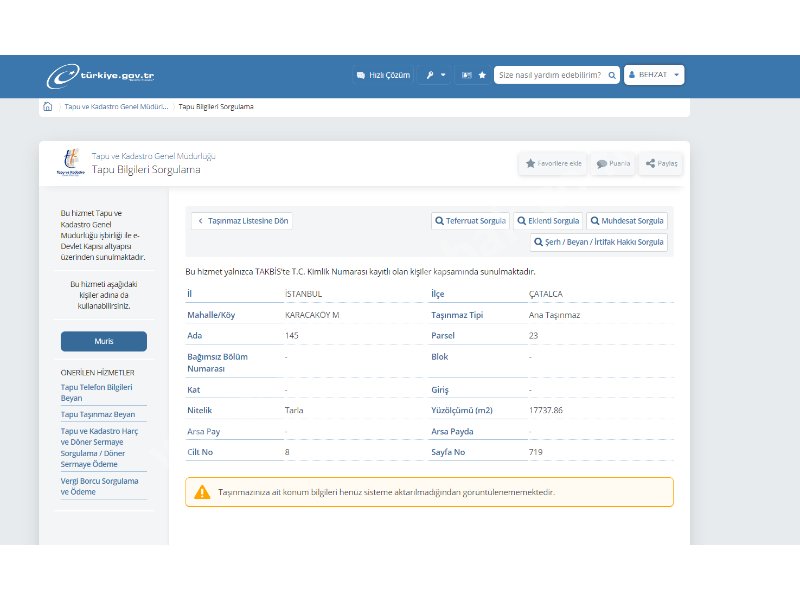Screen dimensions: 800x600
Task: Run the Eklenti Sorgula query
Action: tap(548, 221)
